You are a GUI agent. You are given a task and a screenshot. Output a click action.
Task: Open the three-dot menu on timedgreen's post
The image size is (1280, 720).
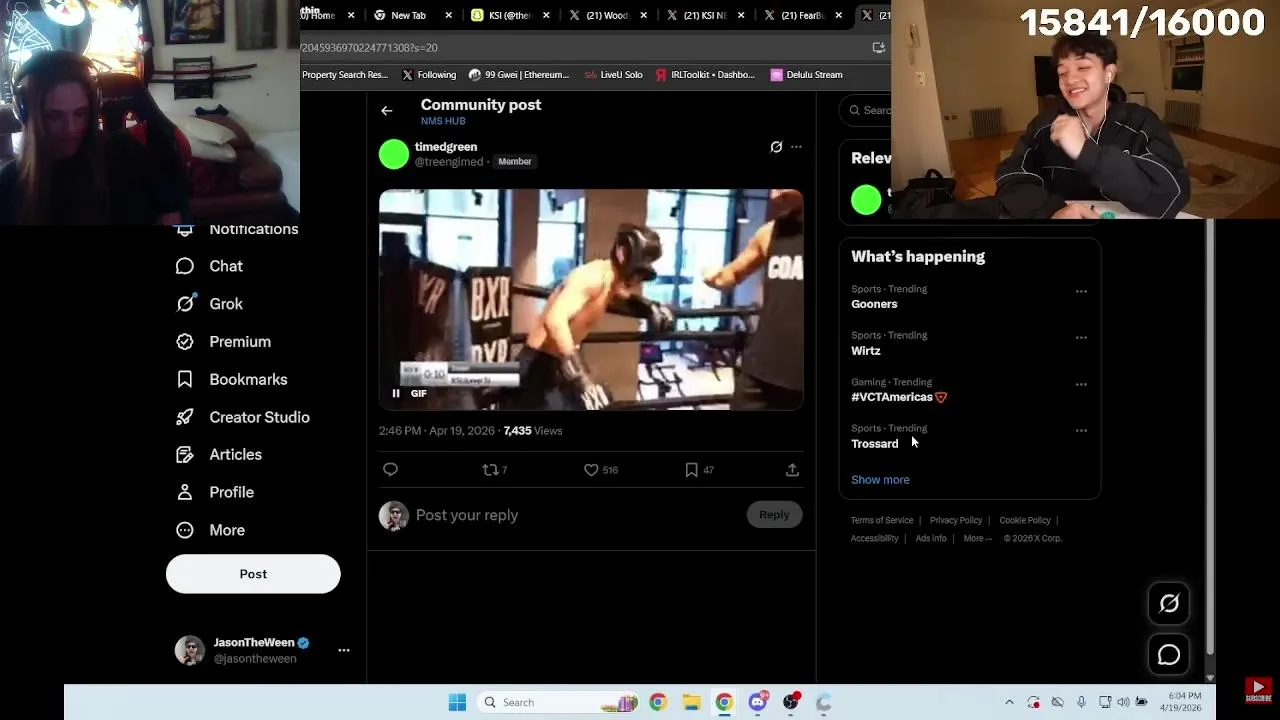tap(796, 147)
